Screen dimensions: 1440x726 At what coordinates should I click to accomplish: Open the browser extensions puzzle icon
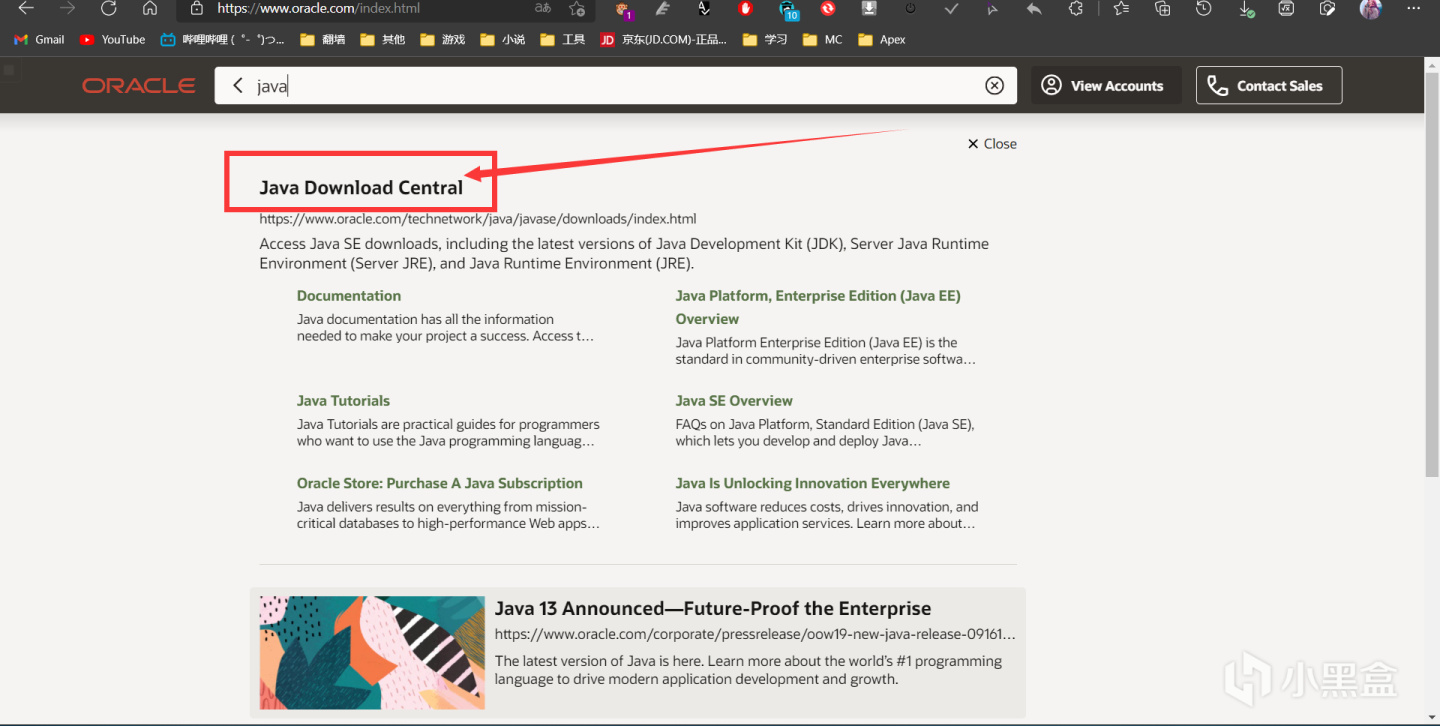[1076, 9]
